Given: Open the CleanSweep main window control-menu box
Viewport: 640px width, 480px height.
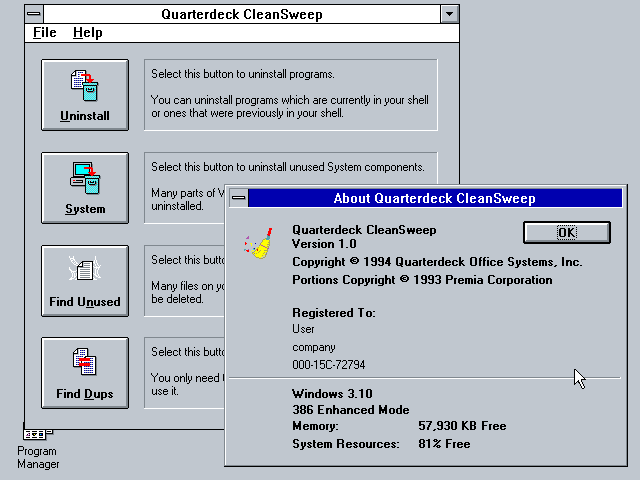Looking at the screenshot, I should pos(34,14).
